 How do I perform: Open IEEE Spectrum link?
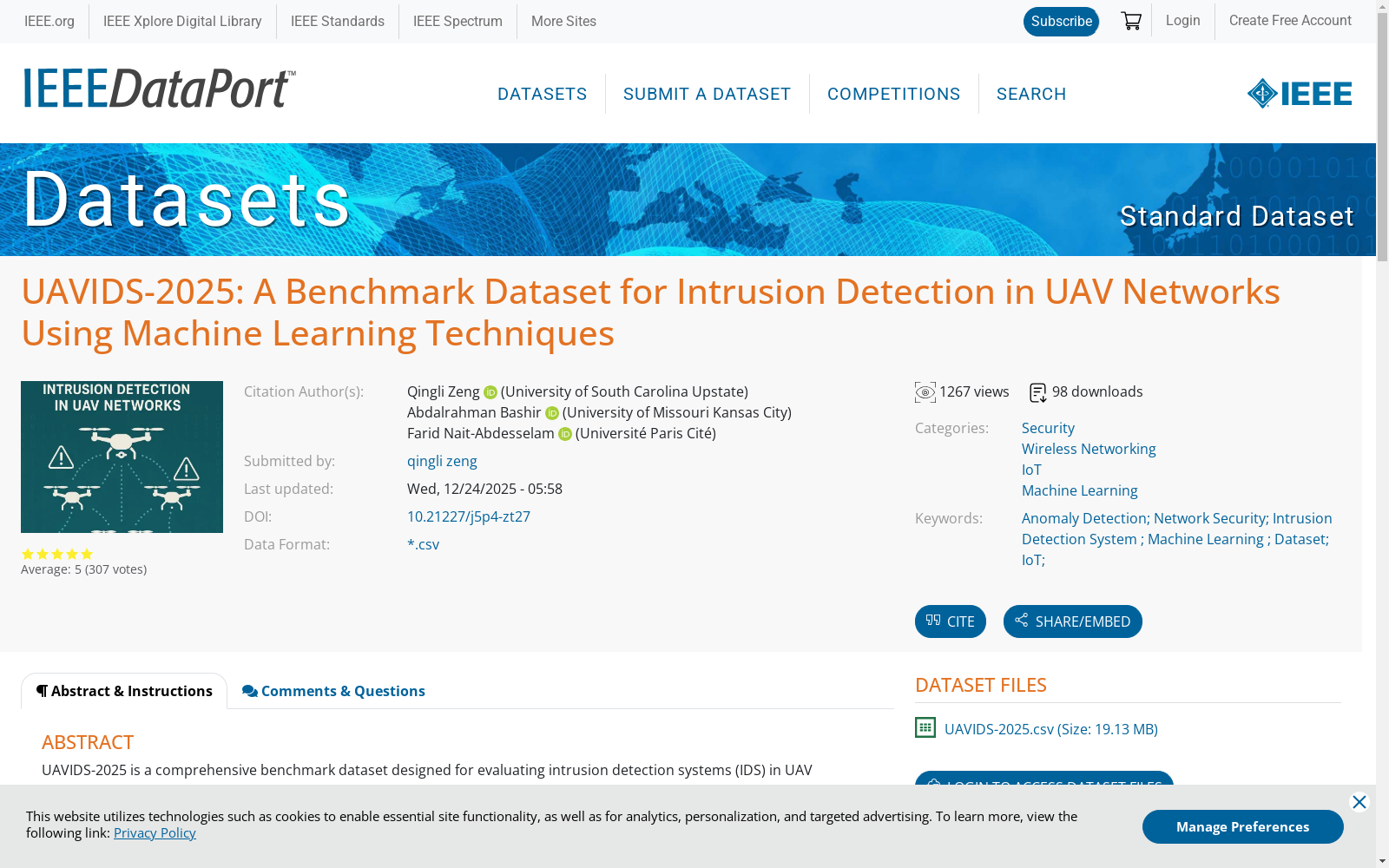click(458, 21)
